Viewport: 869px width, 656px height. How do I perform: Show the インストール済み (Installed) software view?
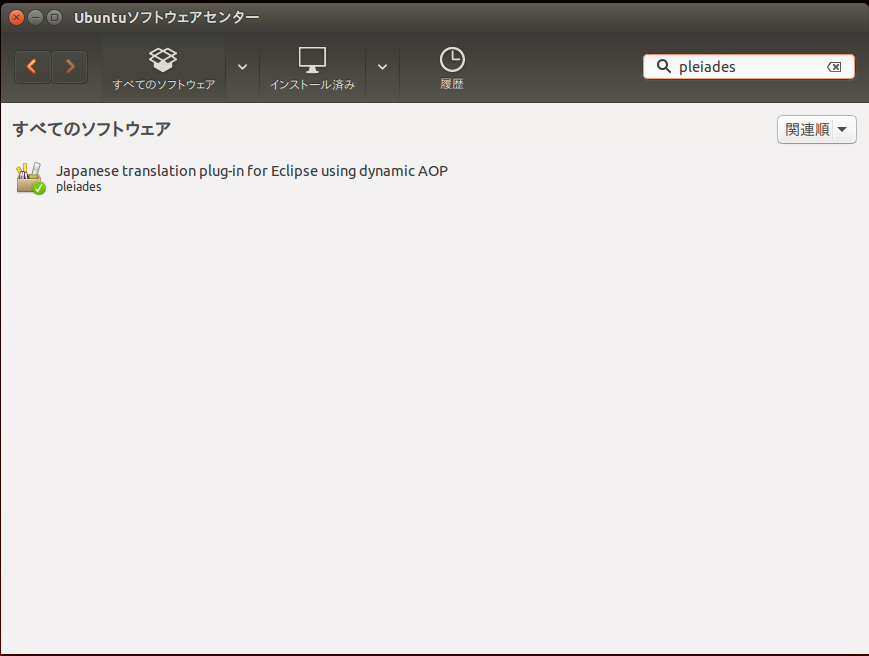pos(313,68)
